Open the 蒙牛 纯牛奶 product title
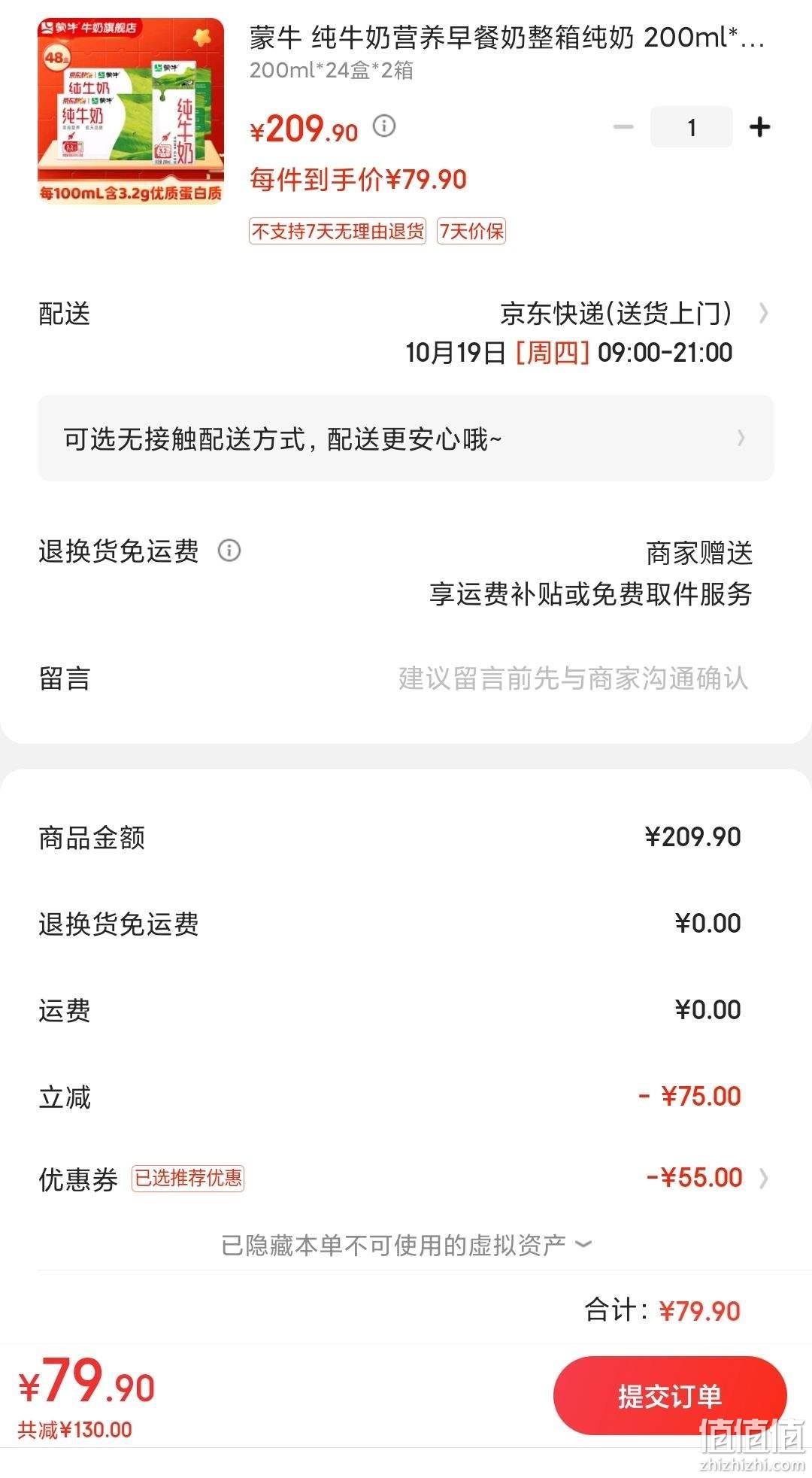Image resolution: width=812 pixels, height=1478 pixels. click(507, 37)
